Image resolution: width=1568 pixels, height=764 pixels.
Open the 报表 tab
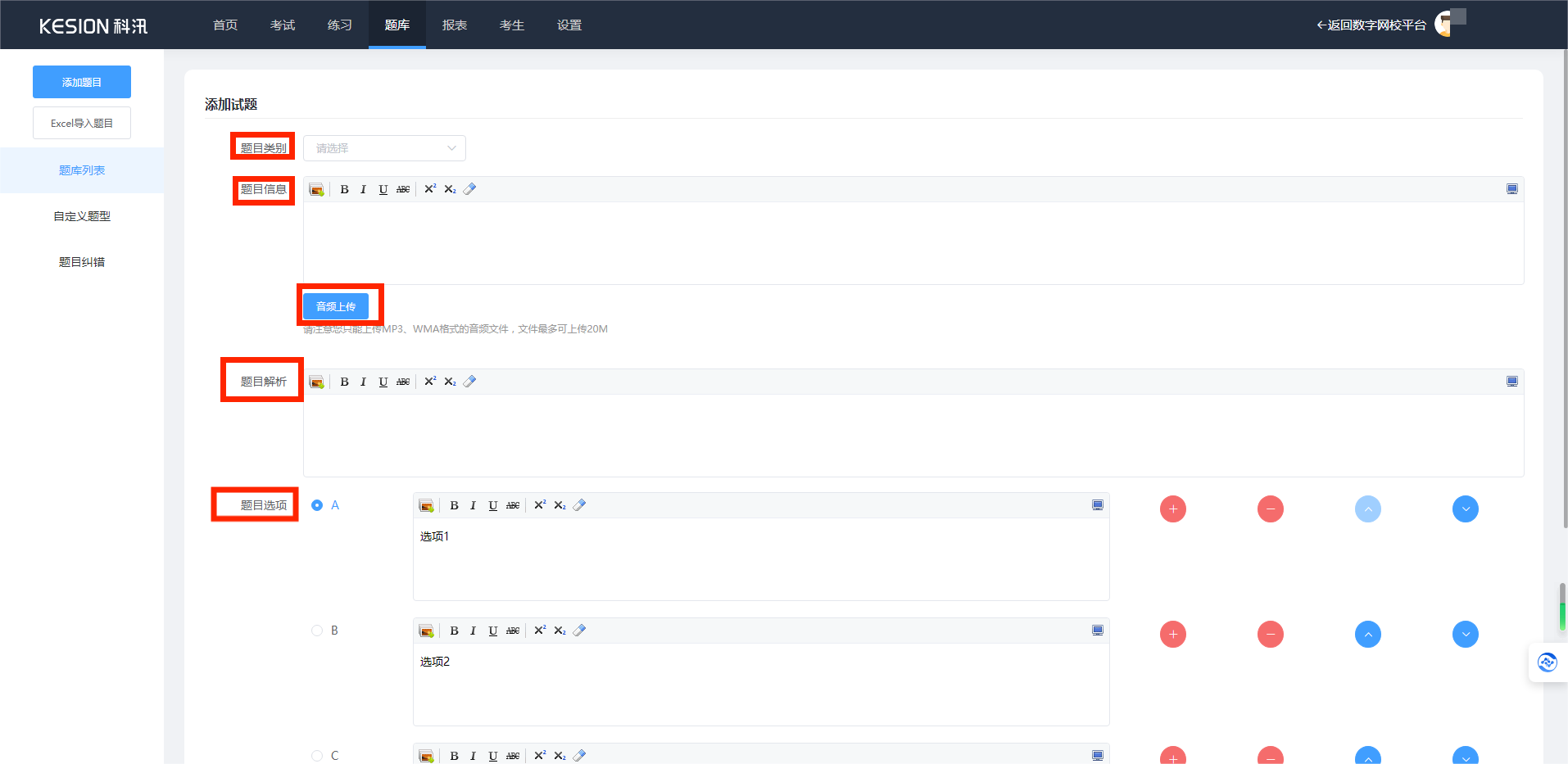click(x=455, y=25)
